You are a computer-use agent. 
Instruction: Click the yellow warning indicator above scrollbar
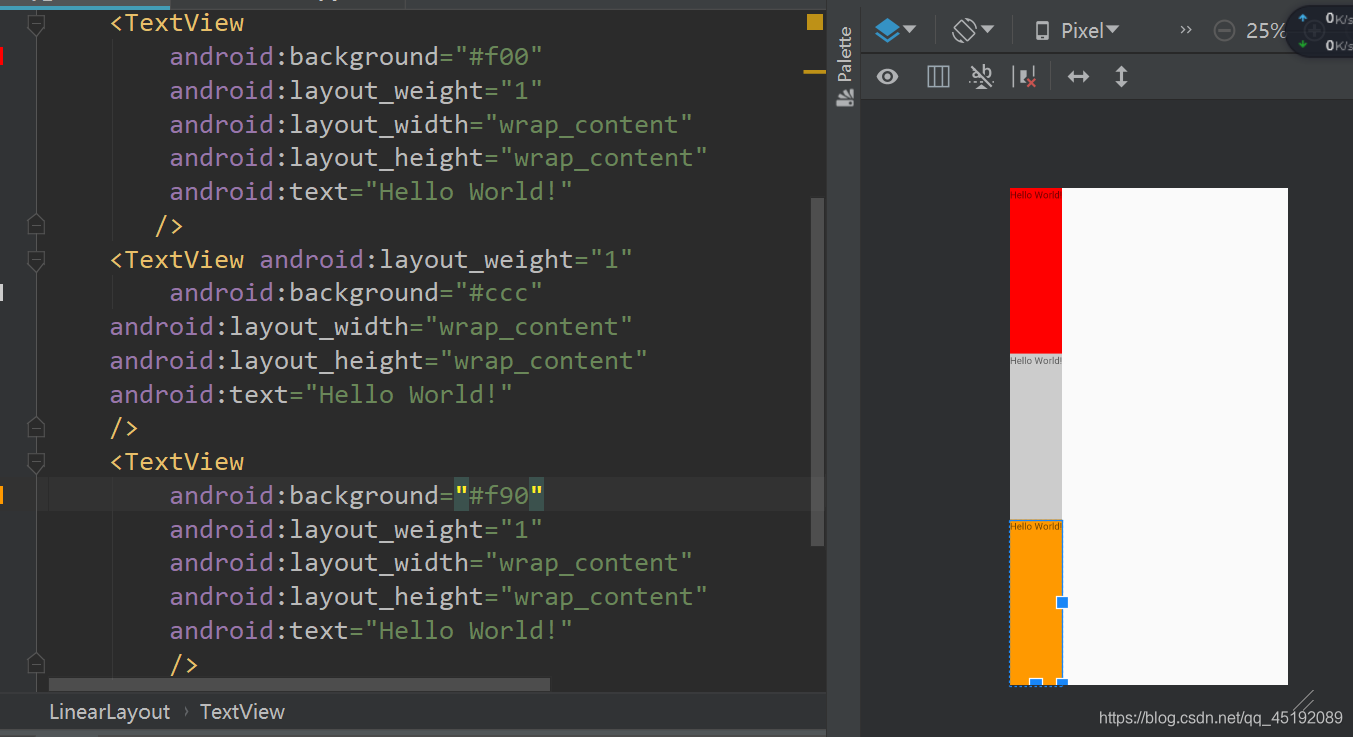click(814, 22)
